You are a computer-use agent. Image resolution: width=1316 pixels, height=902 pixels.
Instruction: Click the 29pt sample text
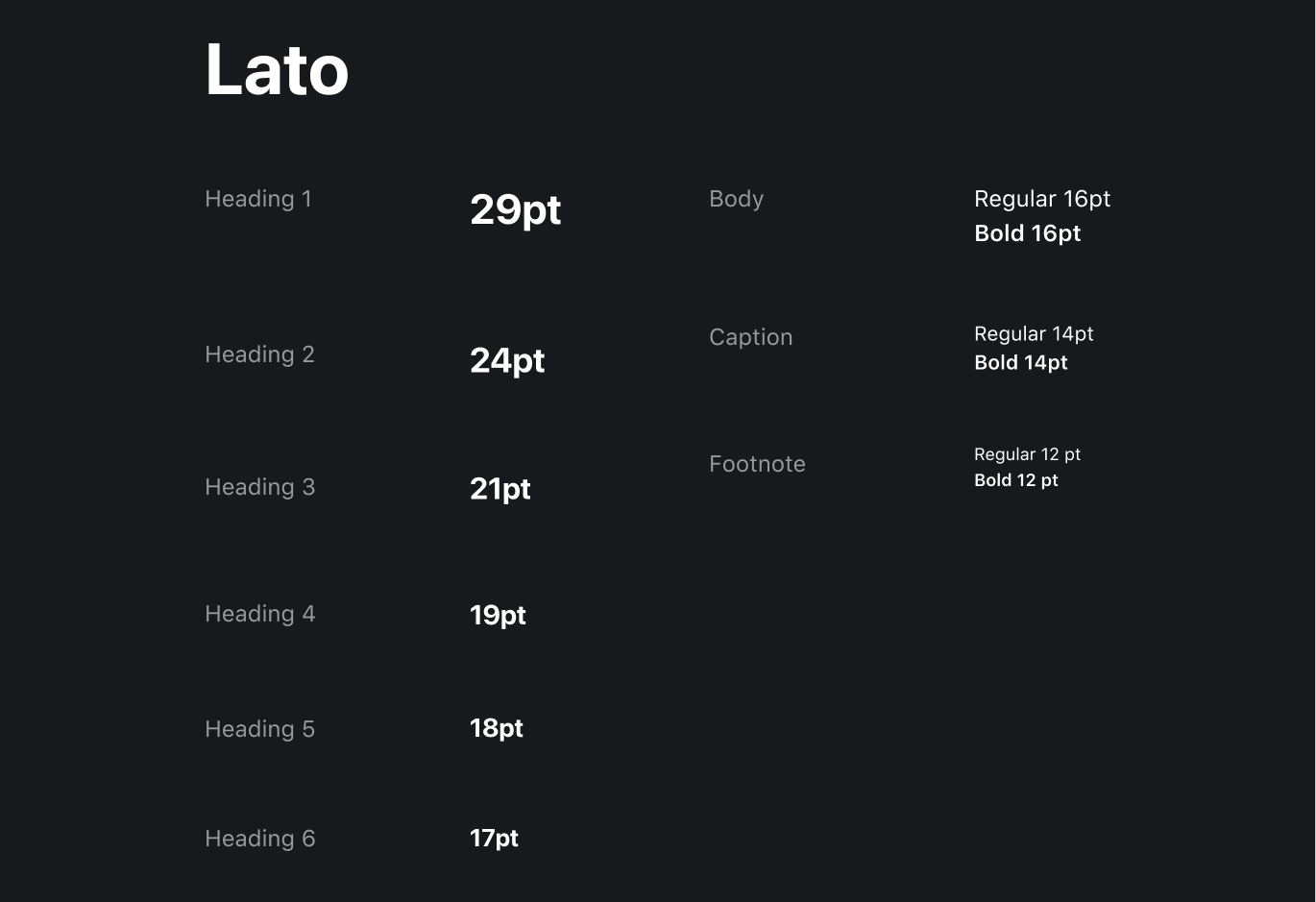click(x=515, y=210)
